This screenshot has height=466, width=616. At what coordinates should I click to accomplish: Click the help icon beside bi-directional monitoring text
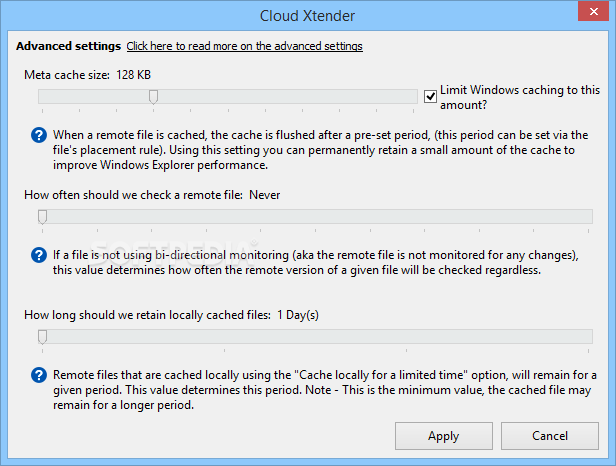(39, 255)
